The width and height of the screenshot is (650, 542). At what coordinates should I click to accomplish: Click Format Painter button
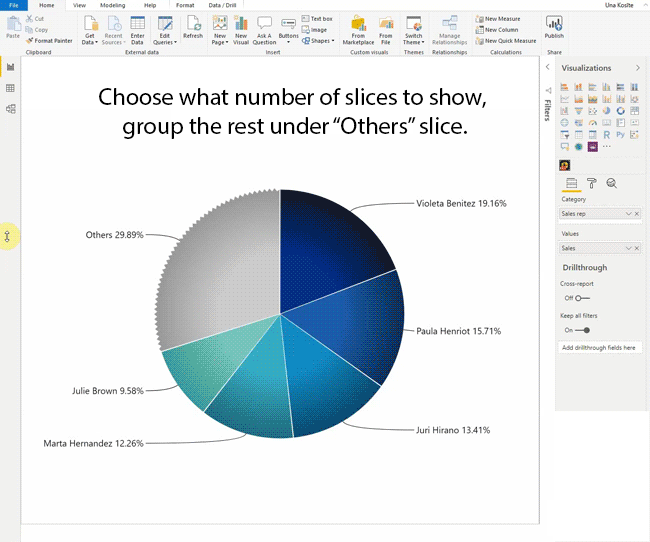pos(49,41)
